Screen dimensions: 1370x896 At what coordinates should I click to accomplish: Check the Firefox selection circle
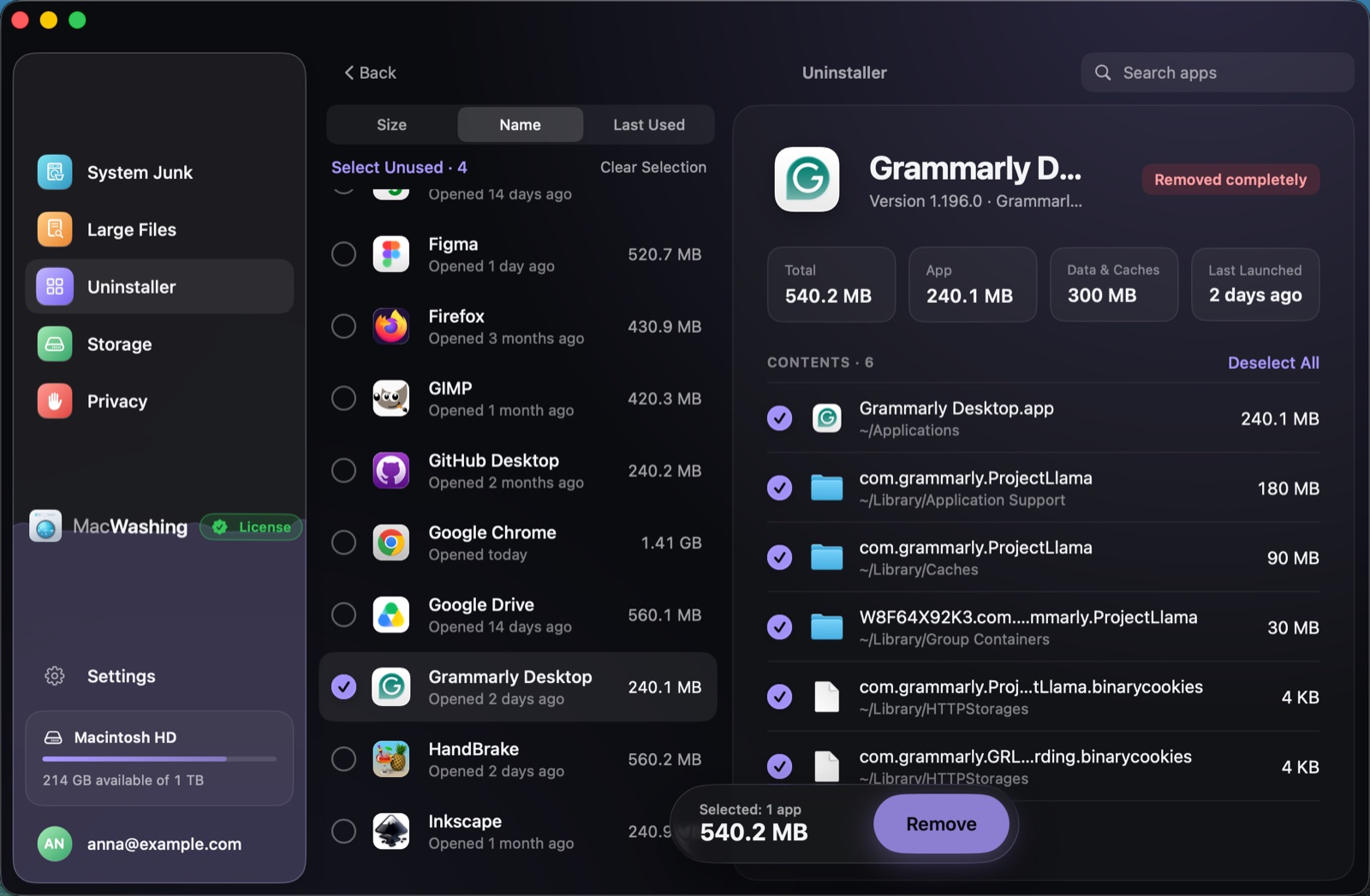pyautogui.click(x=343, y=326)
